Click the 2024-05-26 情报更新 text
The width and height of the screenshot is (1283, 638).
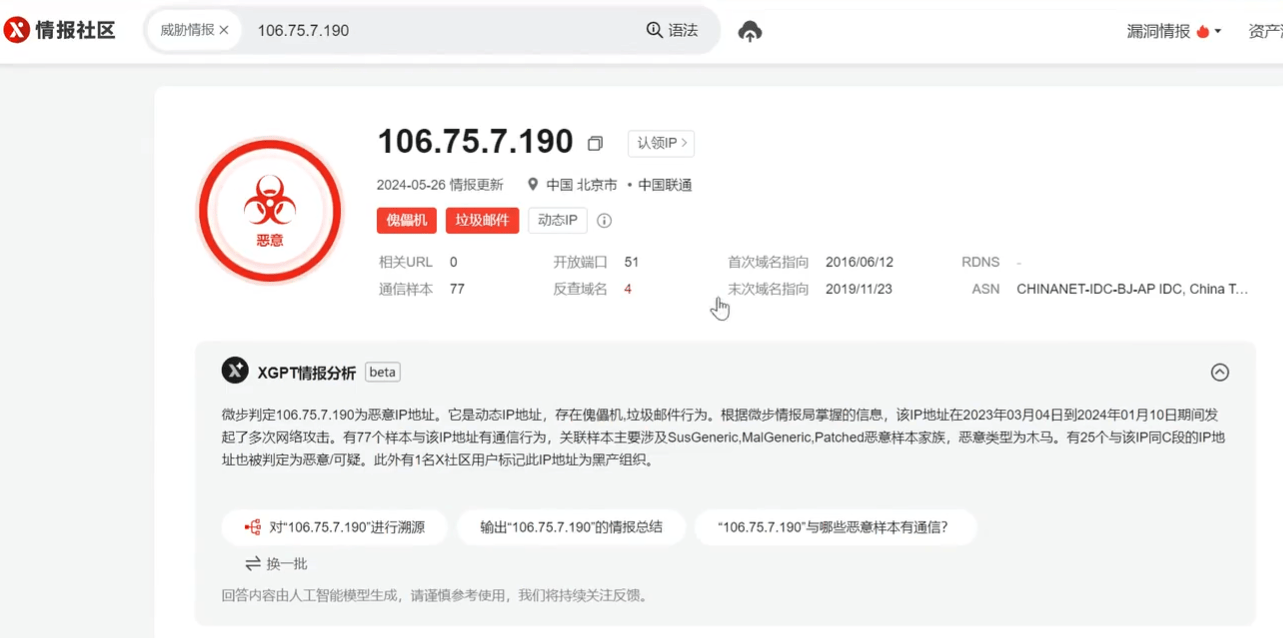click(440, 185)
